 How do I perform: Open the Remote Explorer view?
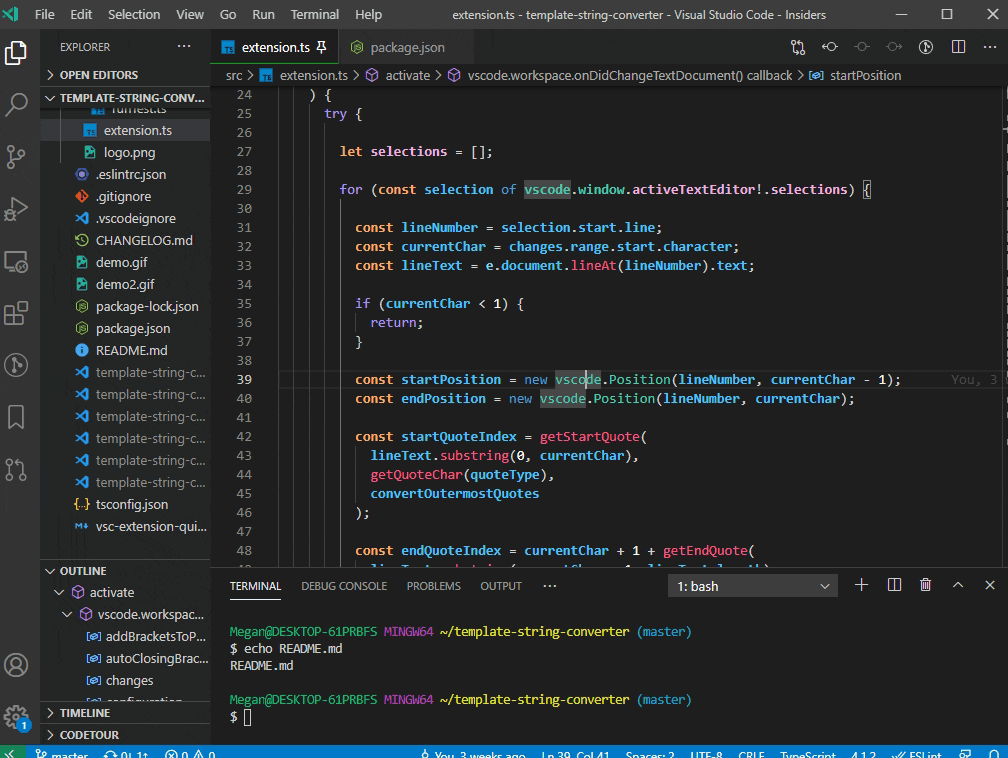(x=17, y=261)
